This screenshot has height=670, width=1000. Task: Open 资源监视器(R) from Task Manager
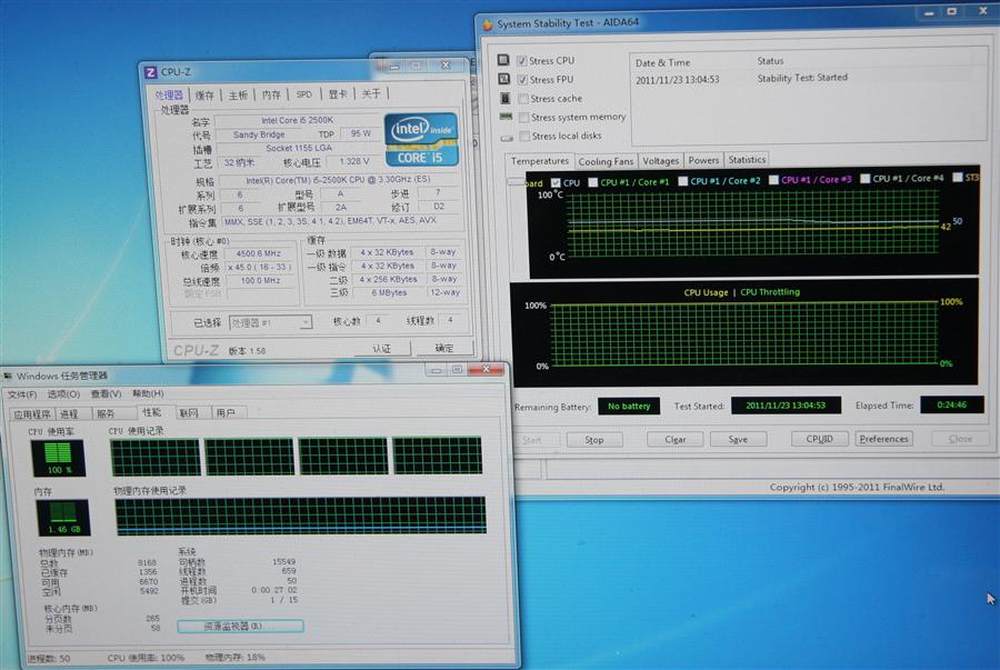[240, 626]
